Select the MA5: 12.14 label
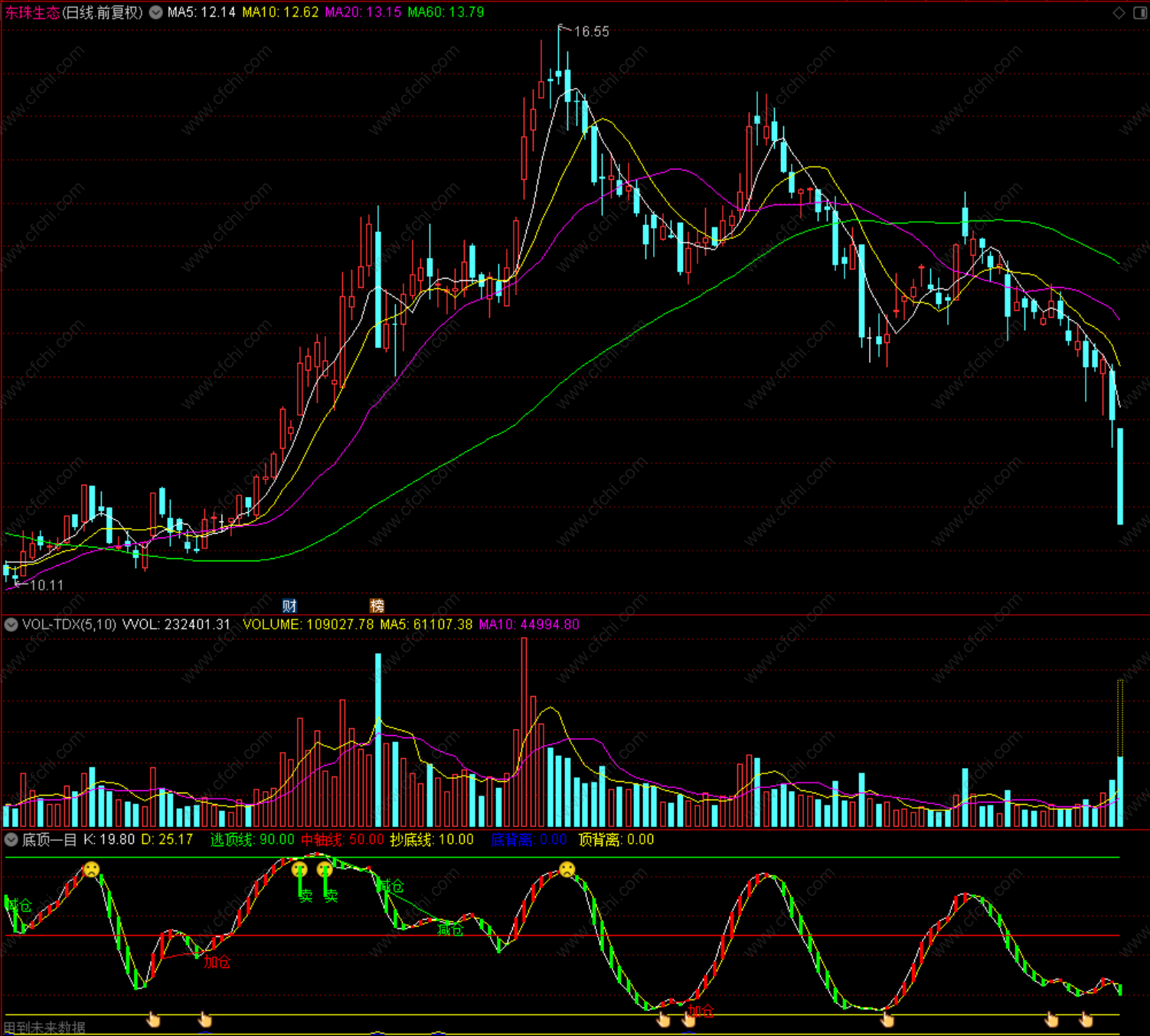Screen dimensions: 1150x1036 (201, 12)
